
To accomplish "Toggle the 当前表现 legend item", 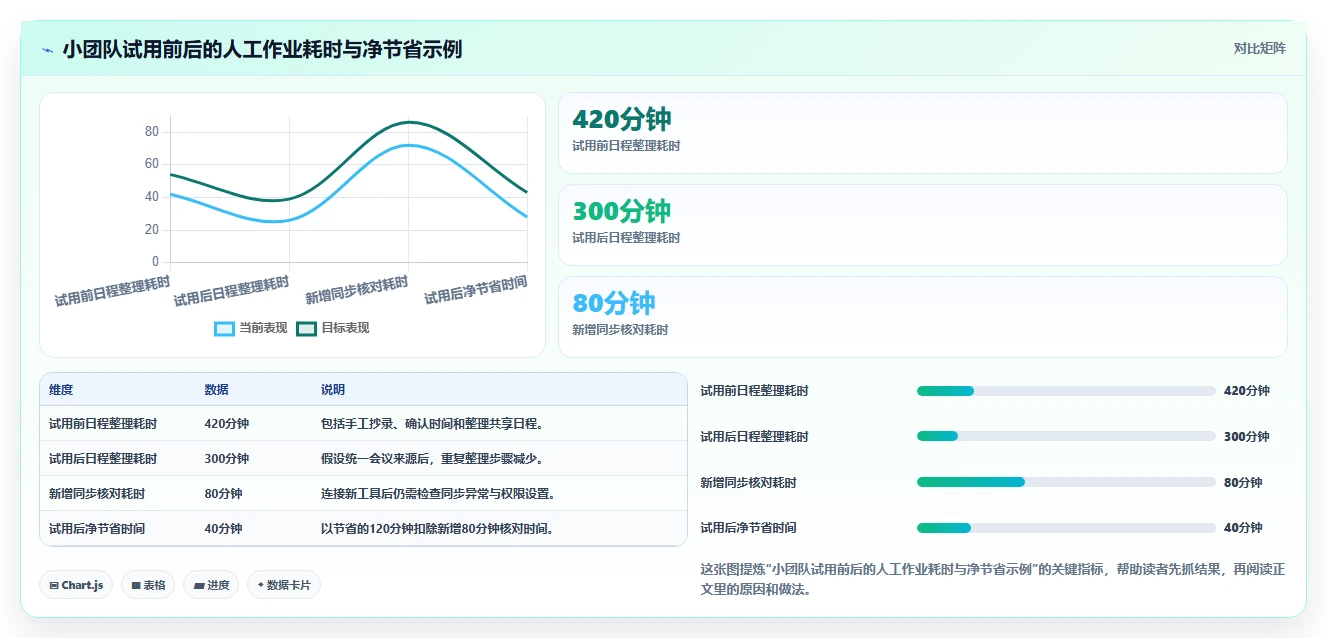I will pyautogui.click(x=251, y=328).
